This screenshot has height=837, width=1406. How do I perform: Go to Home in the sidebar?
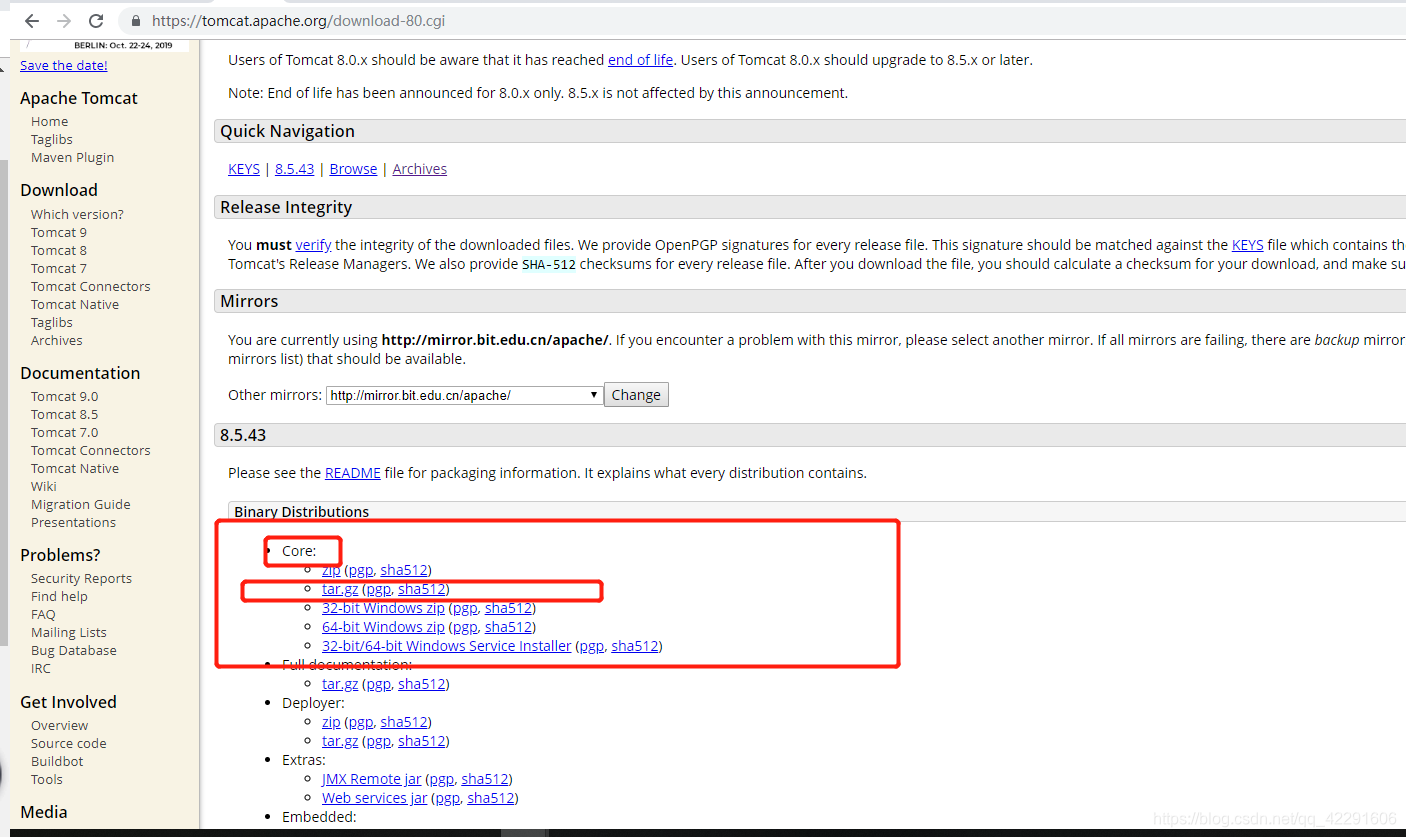(50, 121)
